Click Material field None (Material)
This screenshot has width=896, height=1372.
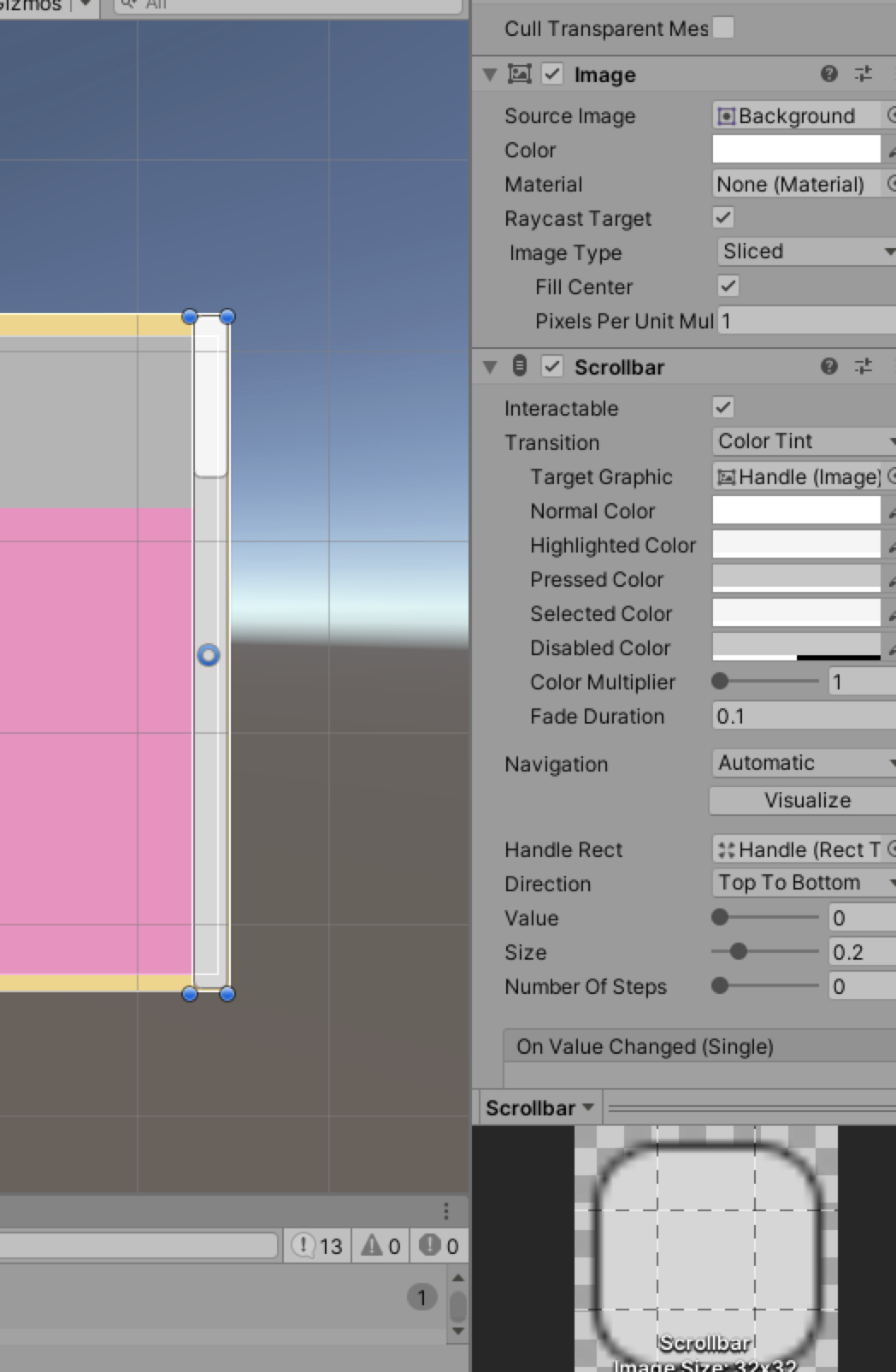click(797, 184)
